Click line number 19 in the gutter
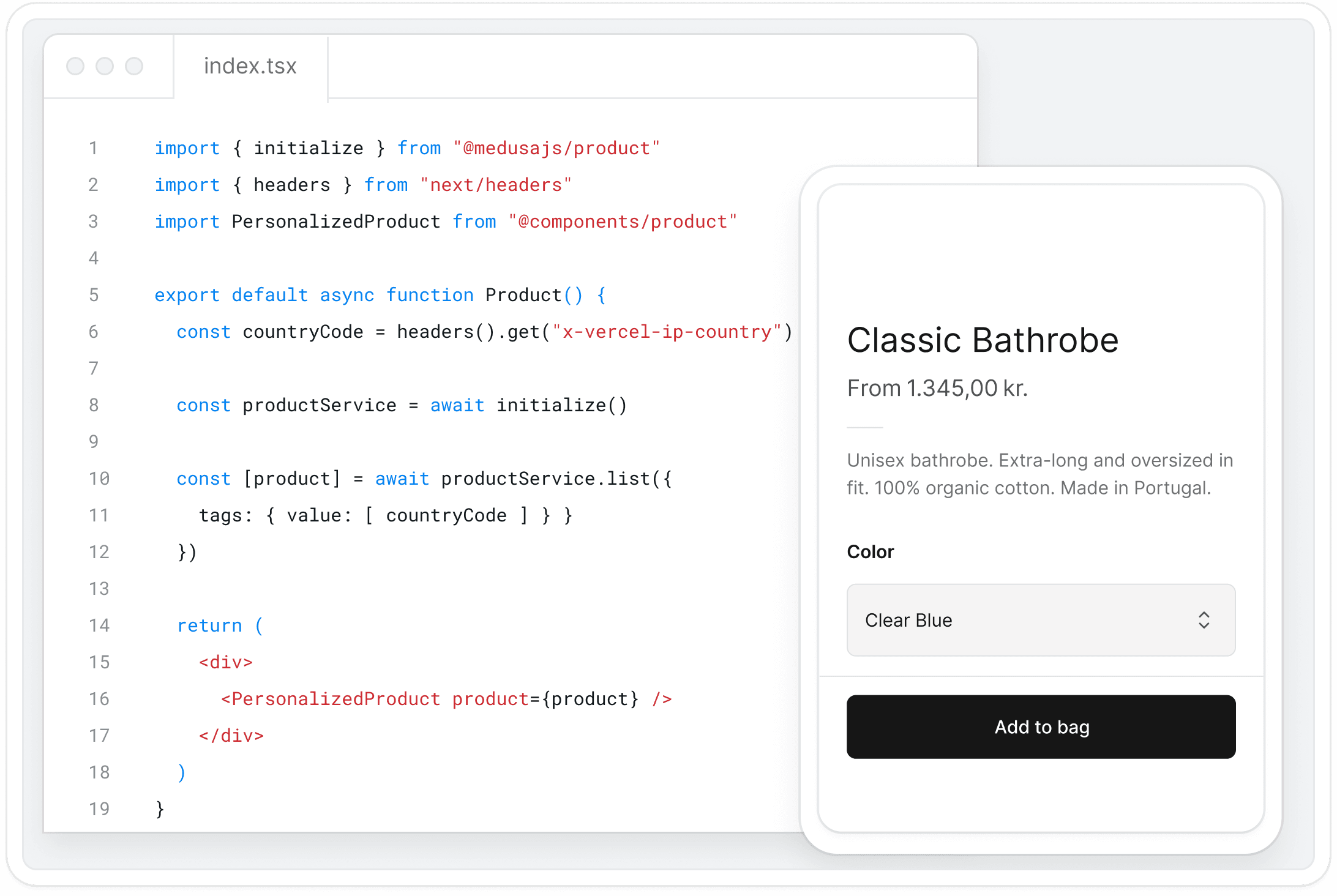Image resolution: width=1337 pixels, height=896 pixels. click(99, 809)
